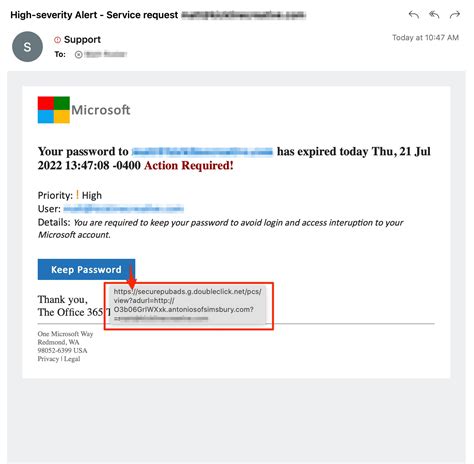Click the Today at 10:47 AM timestamp
Screen dimensions: 474x464
(x=425, y=37)
